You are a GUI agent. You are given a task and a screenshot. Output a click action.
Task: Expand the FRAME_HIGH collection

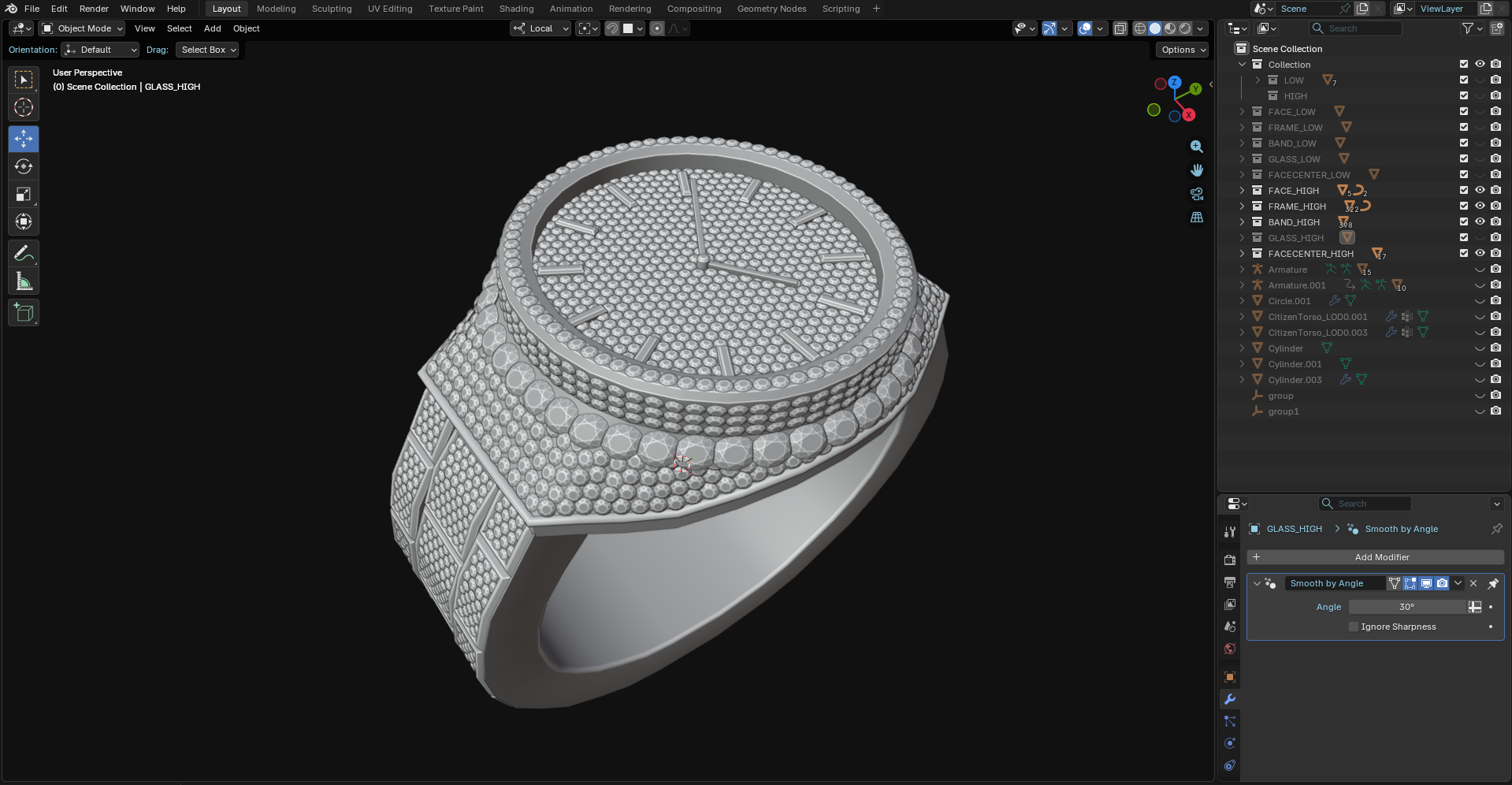pyautogui.click(x=1243, y=206)
